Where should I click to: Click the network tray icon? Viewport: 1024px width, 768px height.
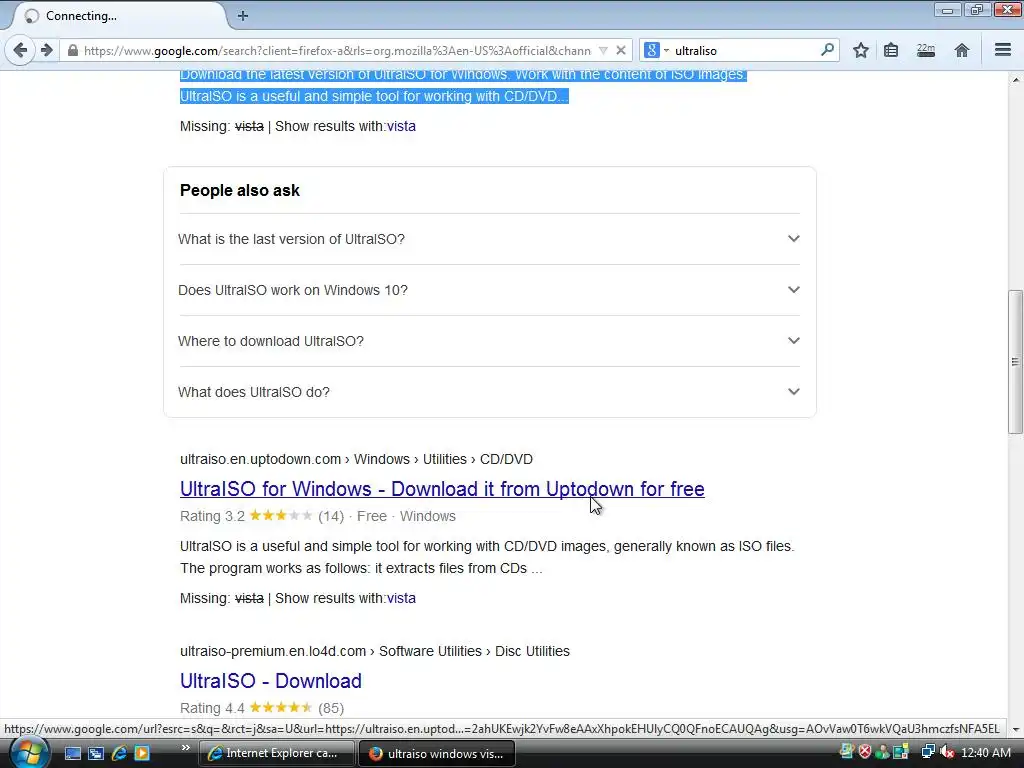tap(928, 752)
